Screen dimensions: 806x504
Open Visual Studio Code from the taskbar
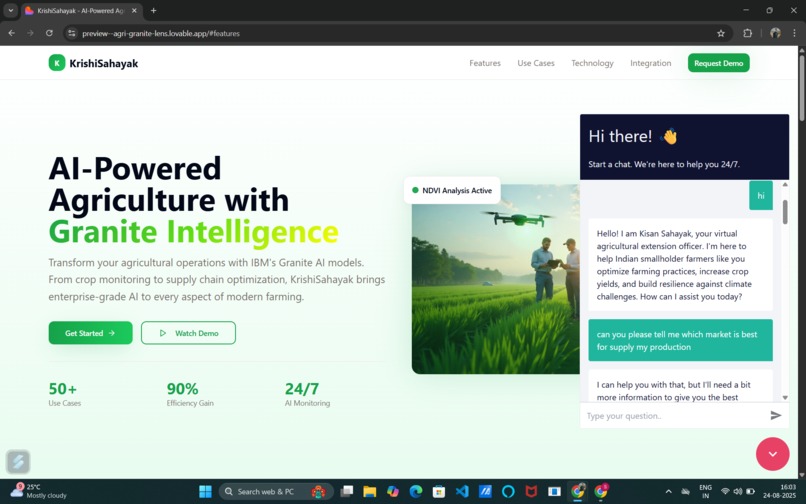(462, 491)
